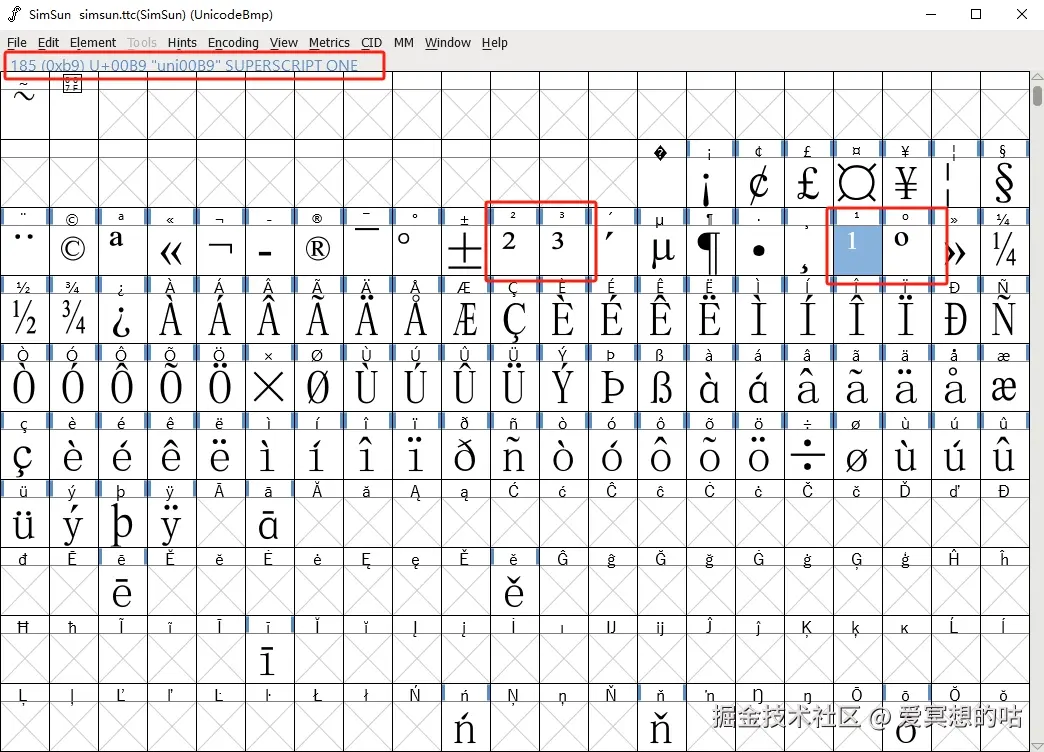Select the Ç capital cedilla glyph

pos(515,318)
